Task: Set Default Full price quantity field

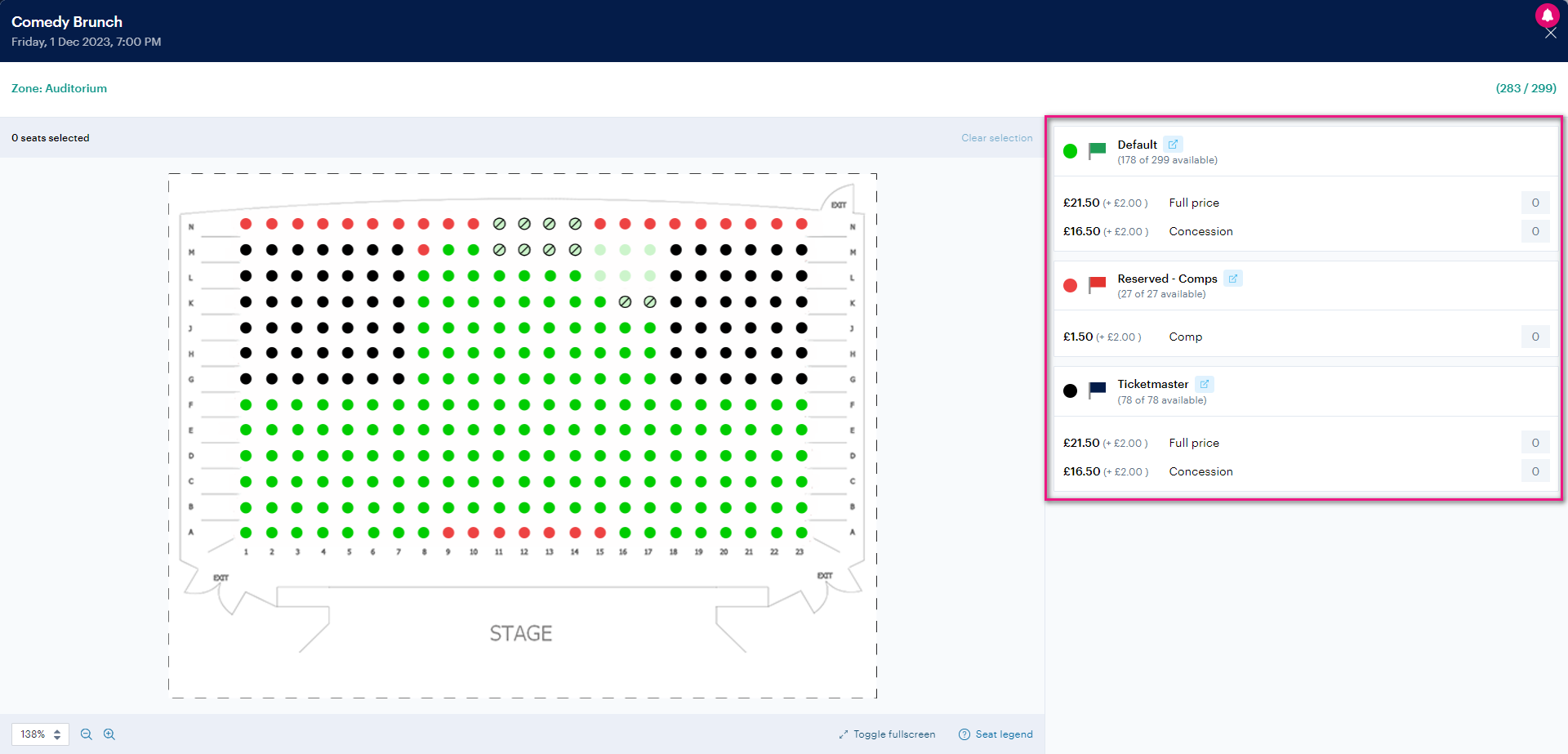Action: coord(1535,203)
